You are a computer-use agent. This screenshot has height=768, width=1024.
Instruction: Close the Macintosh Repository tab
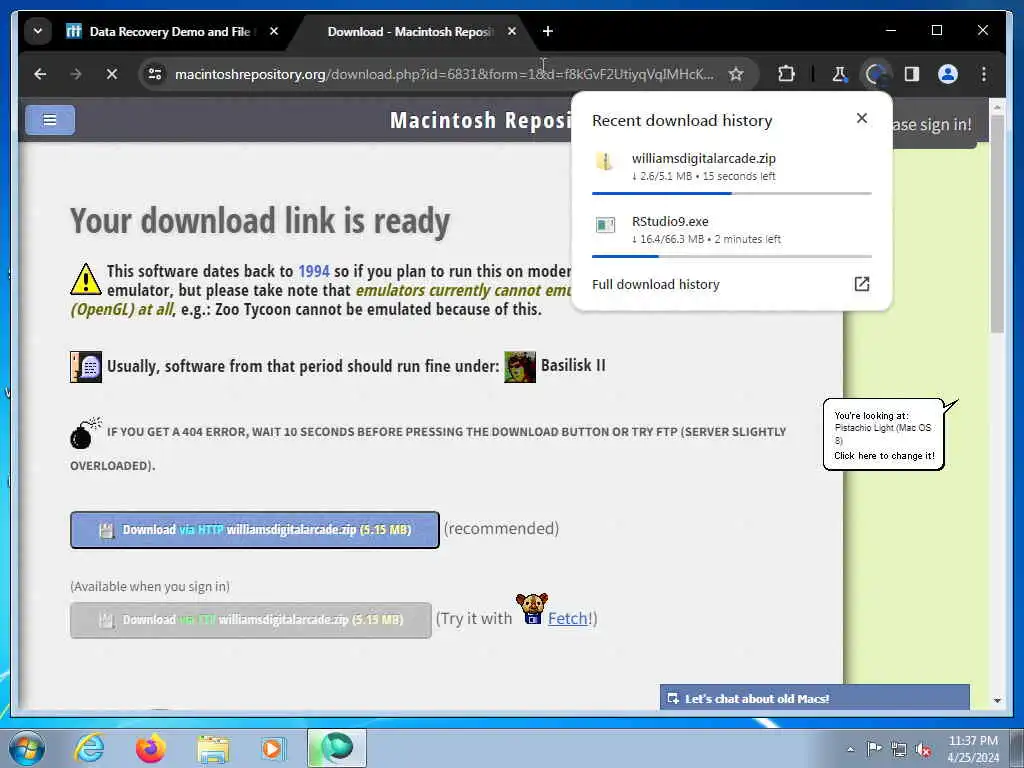[x=512, y=31]
